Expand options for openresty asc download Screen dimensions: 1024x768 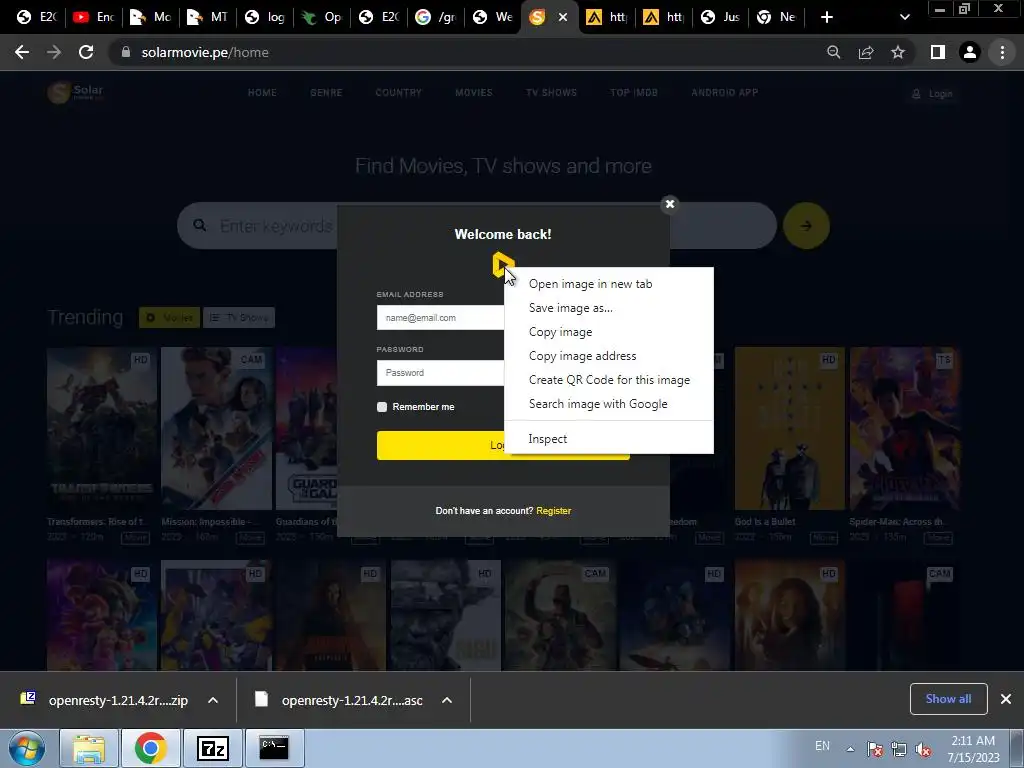(447, 700)
